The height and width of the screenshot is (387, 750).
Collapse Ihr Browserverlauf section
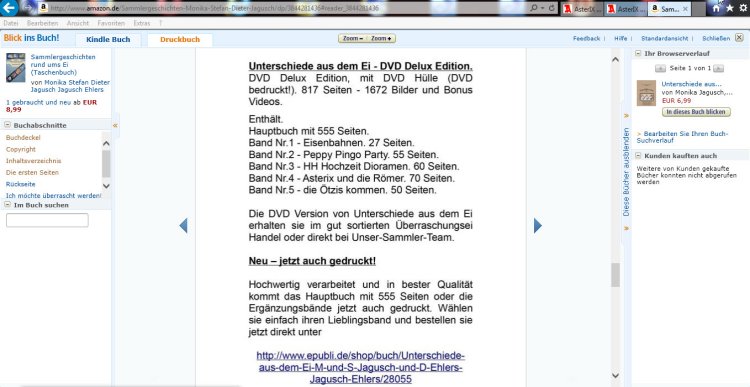[638, 54]
